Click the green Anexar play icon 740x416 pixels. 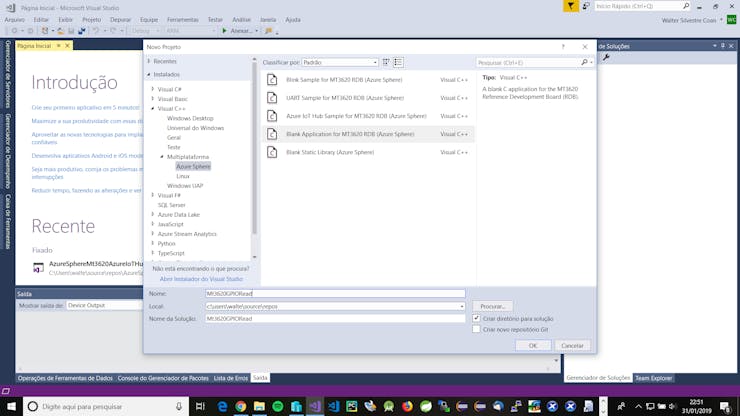(225, 31)
